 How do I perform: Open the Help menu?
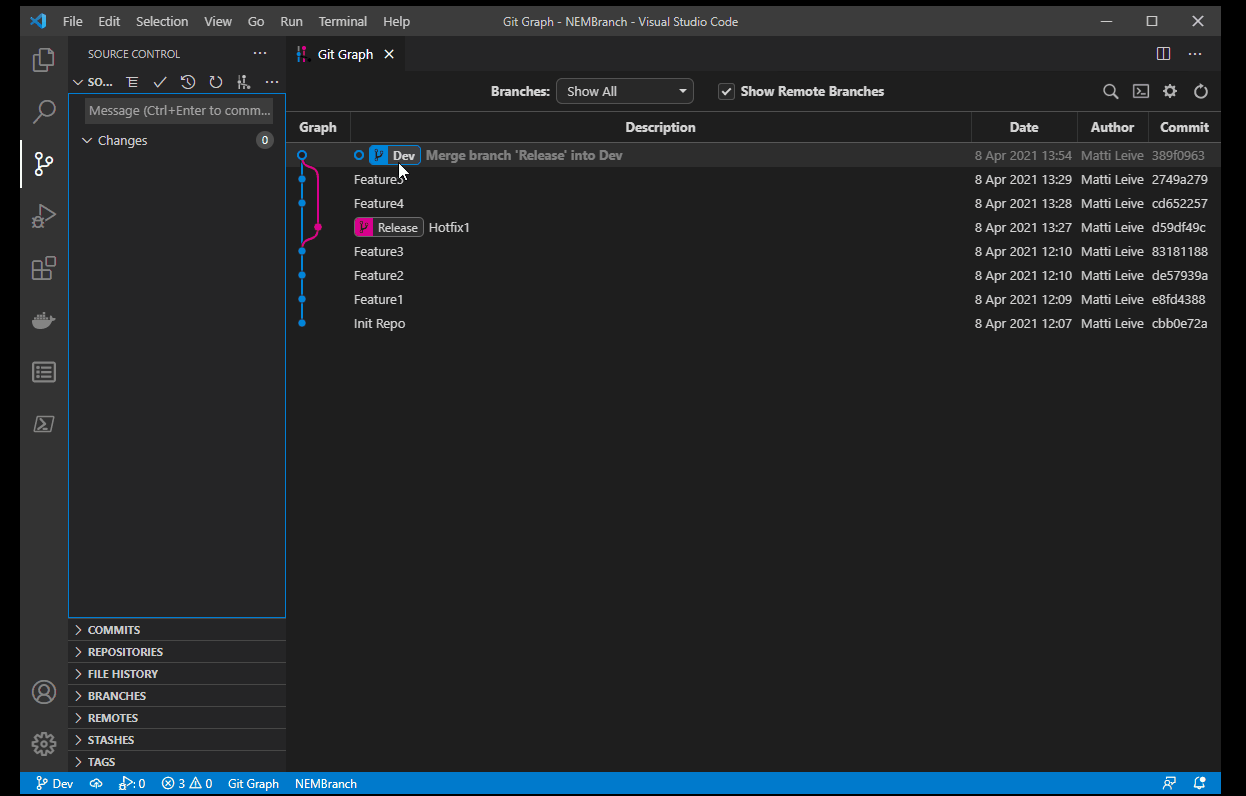396,21
